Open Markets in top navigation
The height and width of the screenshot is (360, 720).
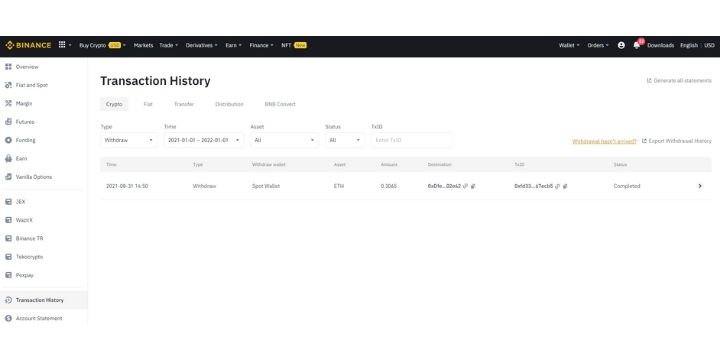[143, 45]
